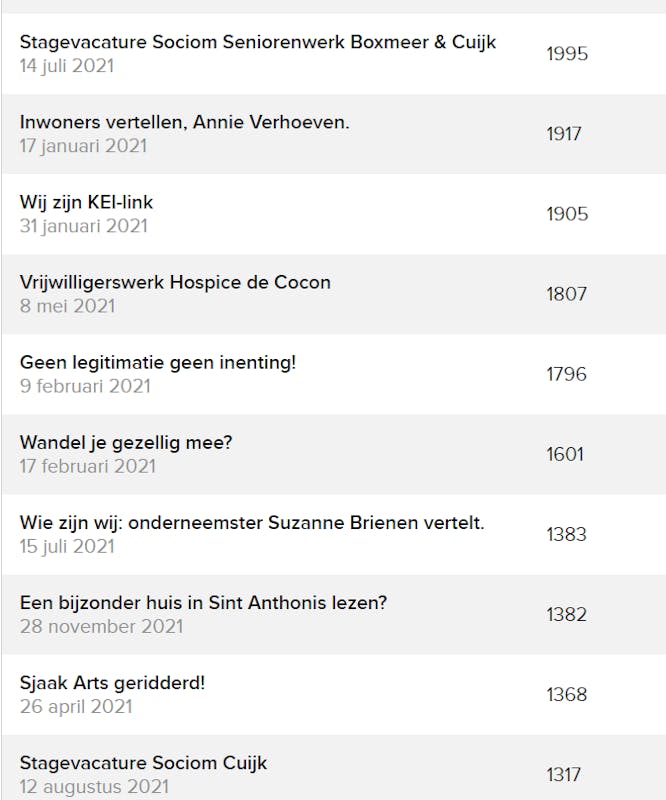Select the 1905 views number
666x800 pixels.
click(x=567, y=214)
